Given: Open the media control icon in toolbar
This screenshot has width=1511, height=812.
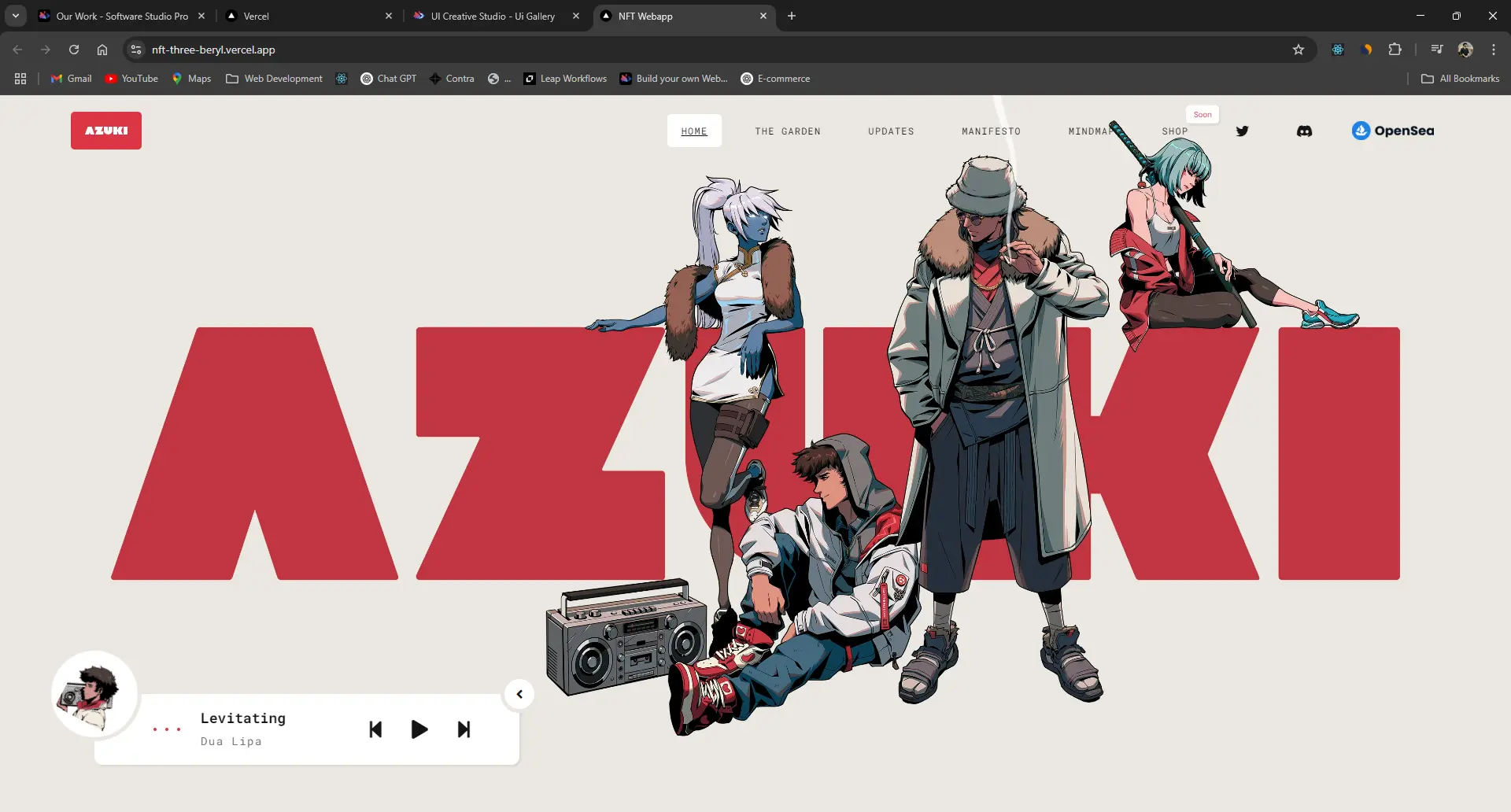Looking at the screenshot, I should [1437, 50].
